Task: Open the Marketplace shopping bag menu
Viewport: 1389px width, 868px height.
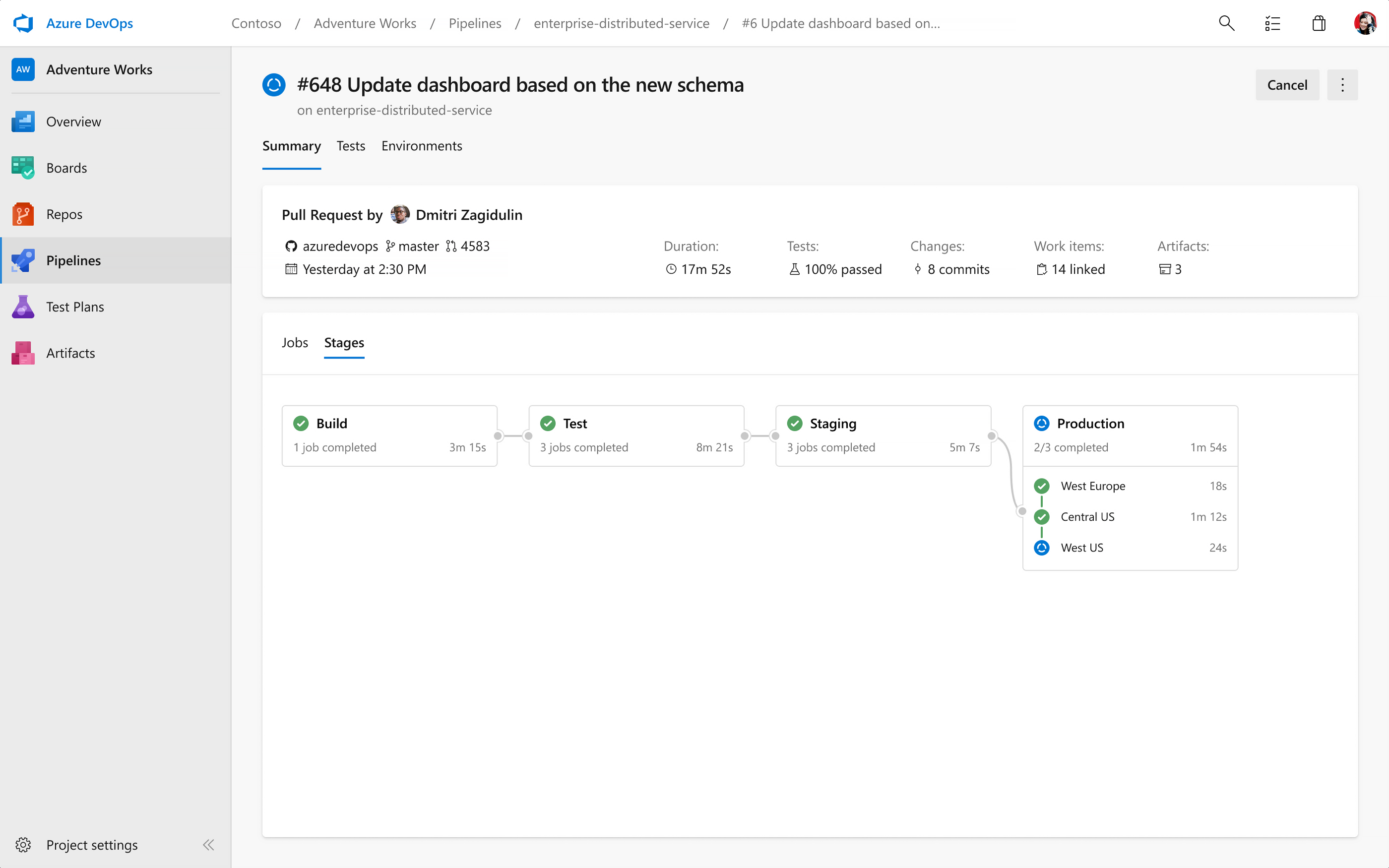Action: point(1319,23)
